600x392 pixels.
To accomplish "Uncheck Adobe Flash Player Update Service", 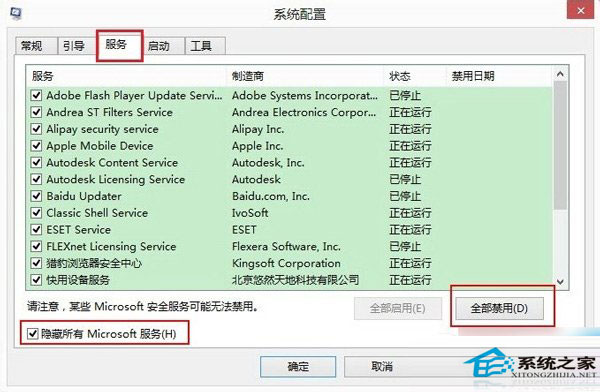I will (36, 95).
